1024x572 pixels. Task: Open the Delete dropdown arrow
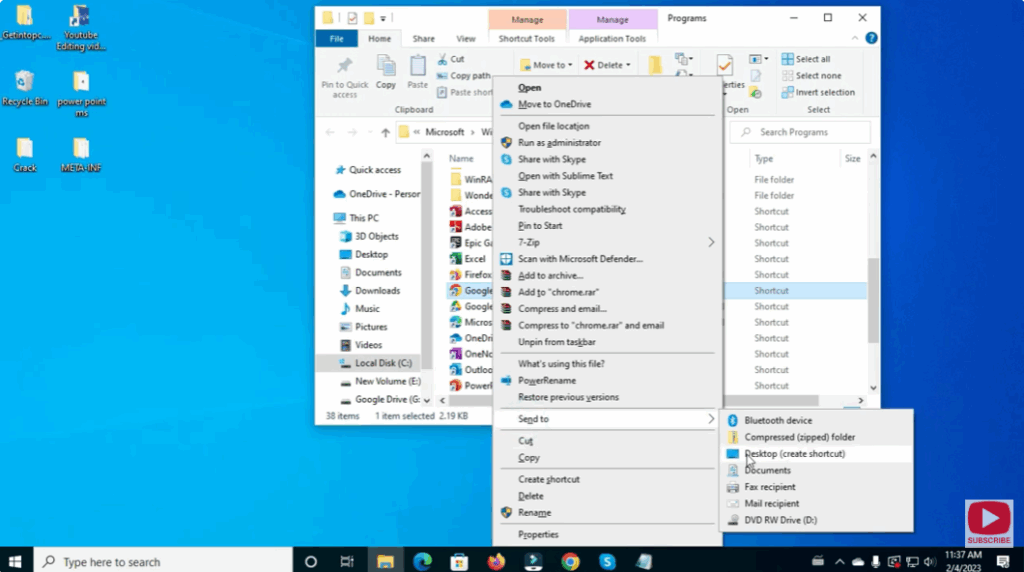click(628, 65)
